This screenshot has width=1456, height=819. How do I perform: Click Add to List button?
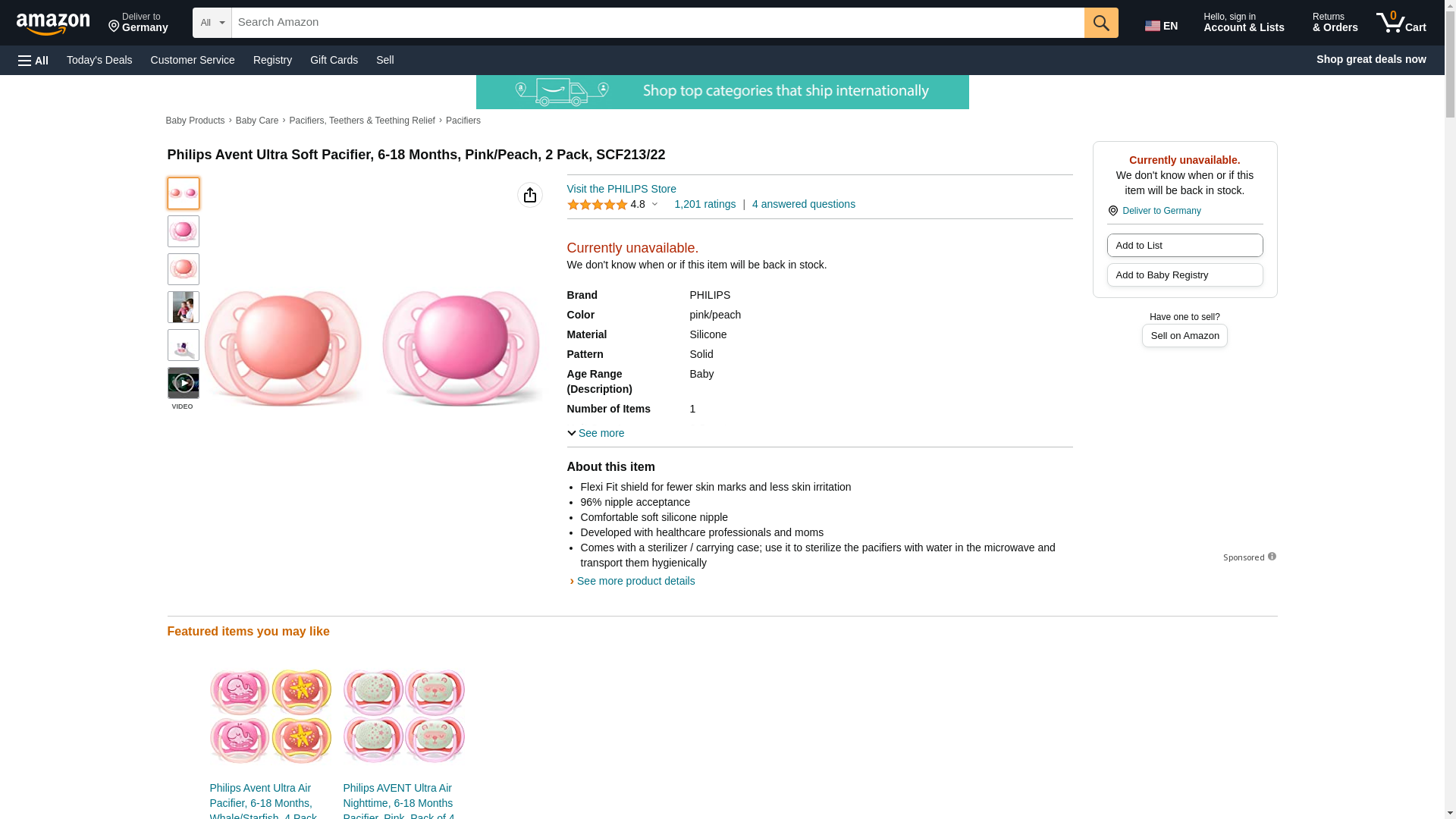tap(1184, 245)
